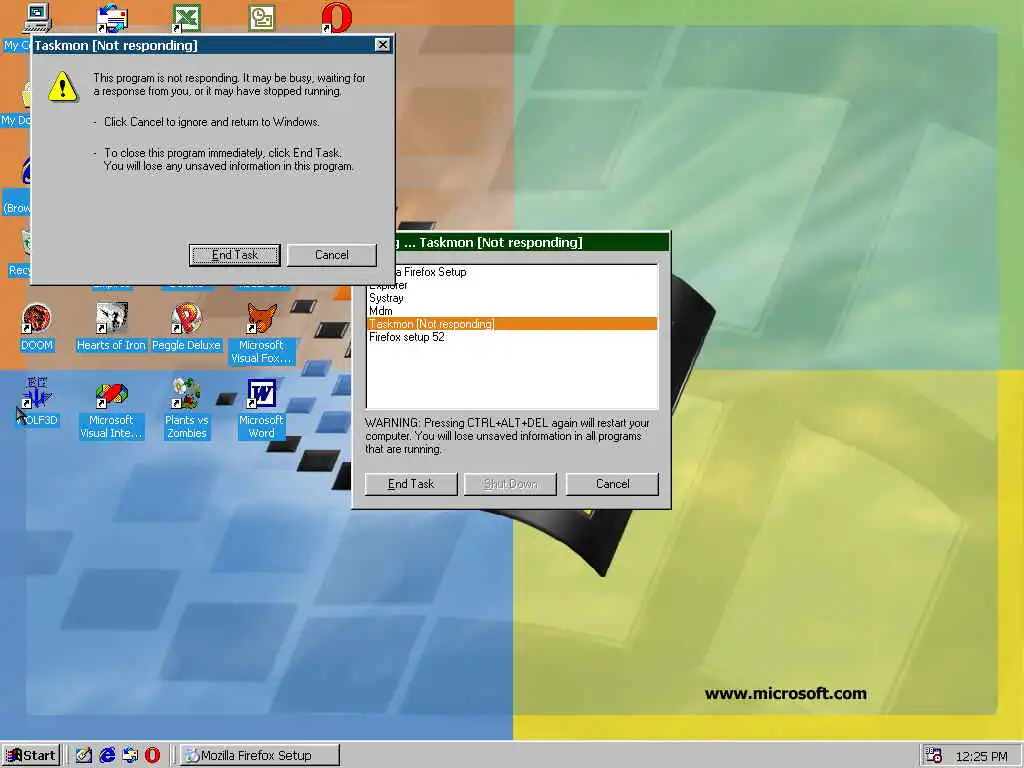Image resolution: width=1024 pixels, height=768 pixels.
Task: Click the 12:25 PM tray clock
Action: pyautogui.click(x=982, y=756)
